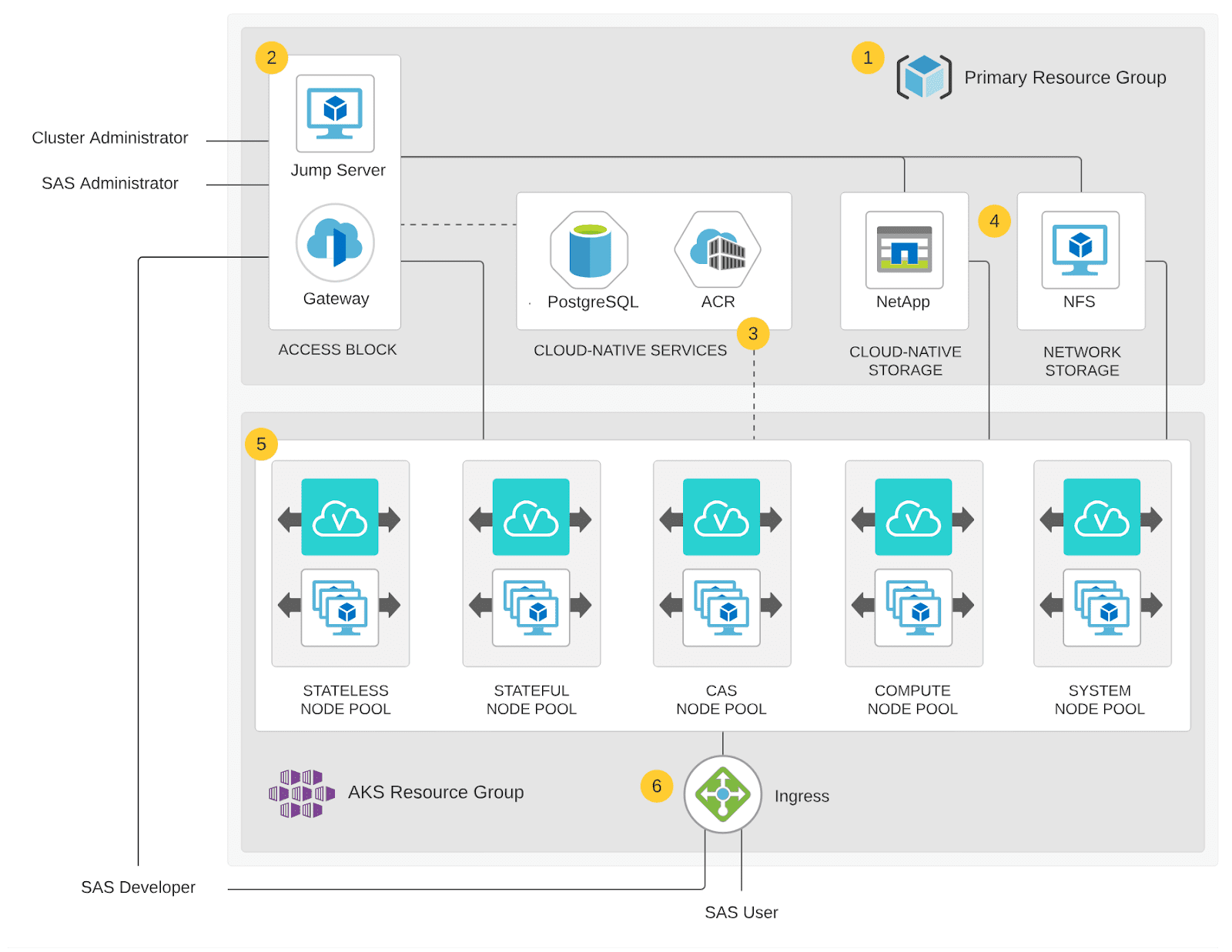Viewport: 1232px width, 952px height.
Task: Click the SAS Developer label
Action: click(138, 887)
